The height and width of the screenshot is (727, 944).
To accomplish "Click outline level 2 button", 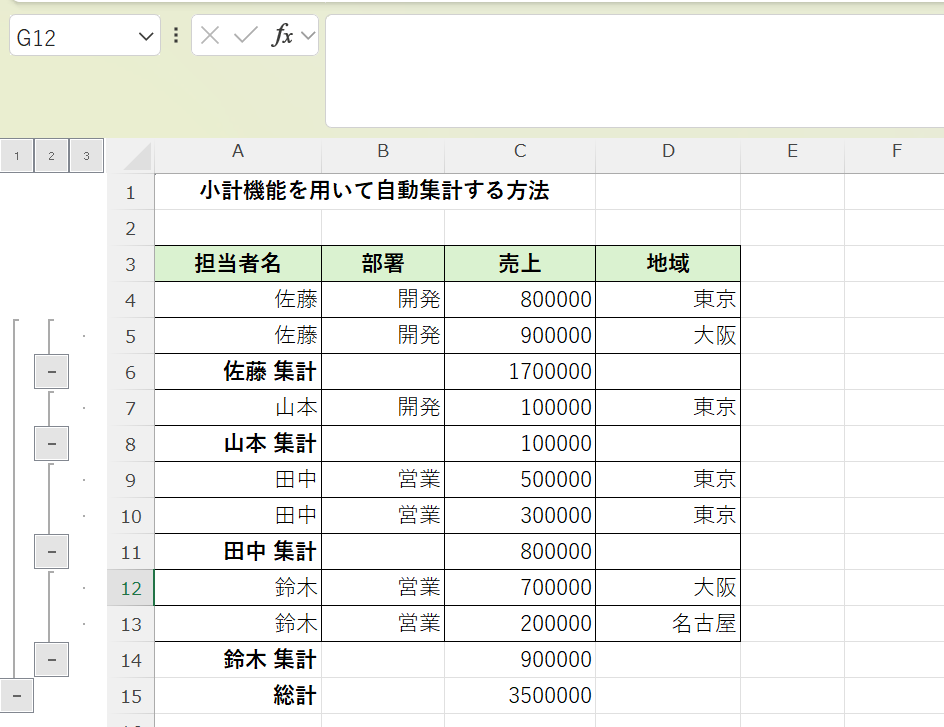I will [52, 156].
